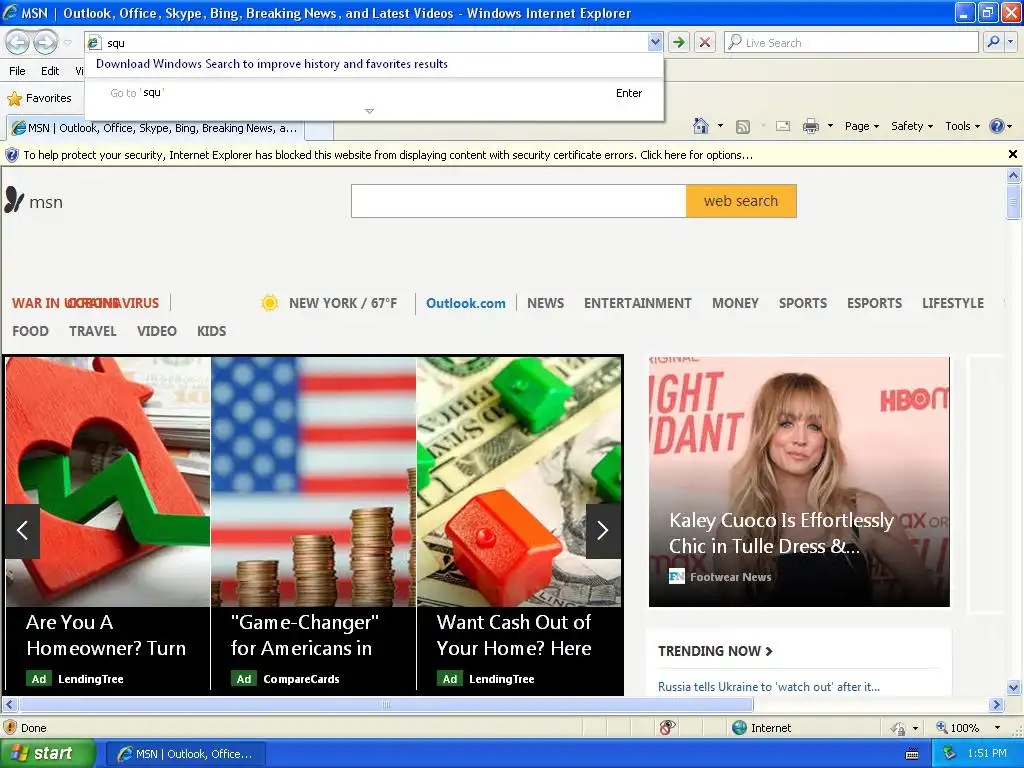Select the Go to 'squ' suggestion
1024x768 pixels.
[374, 93]
